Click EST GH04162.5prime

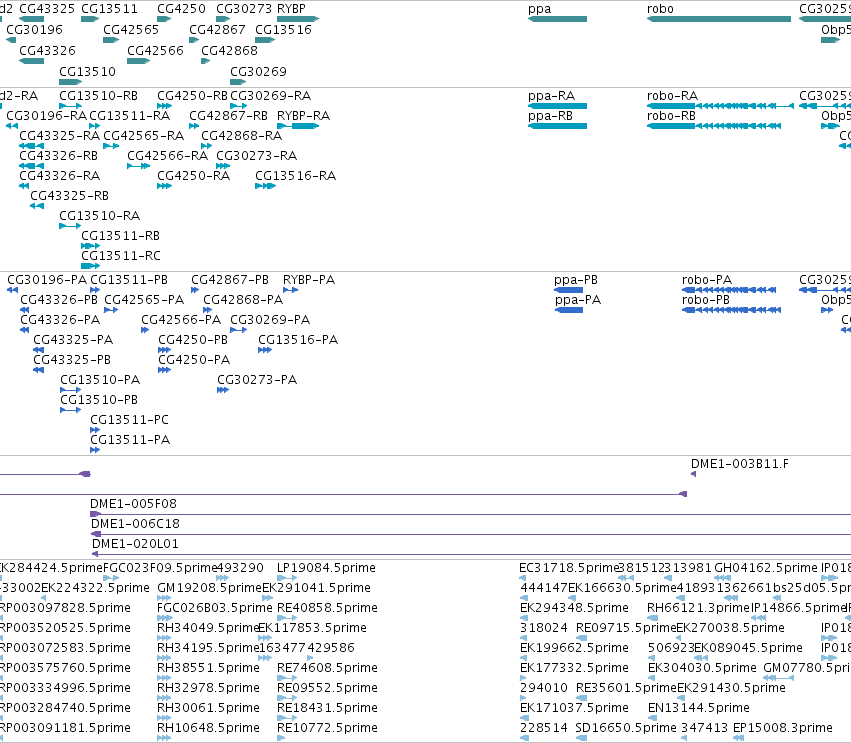[x=722, y=578]
